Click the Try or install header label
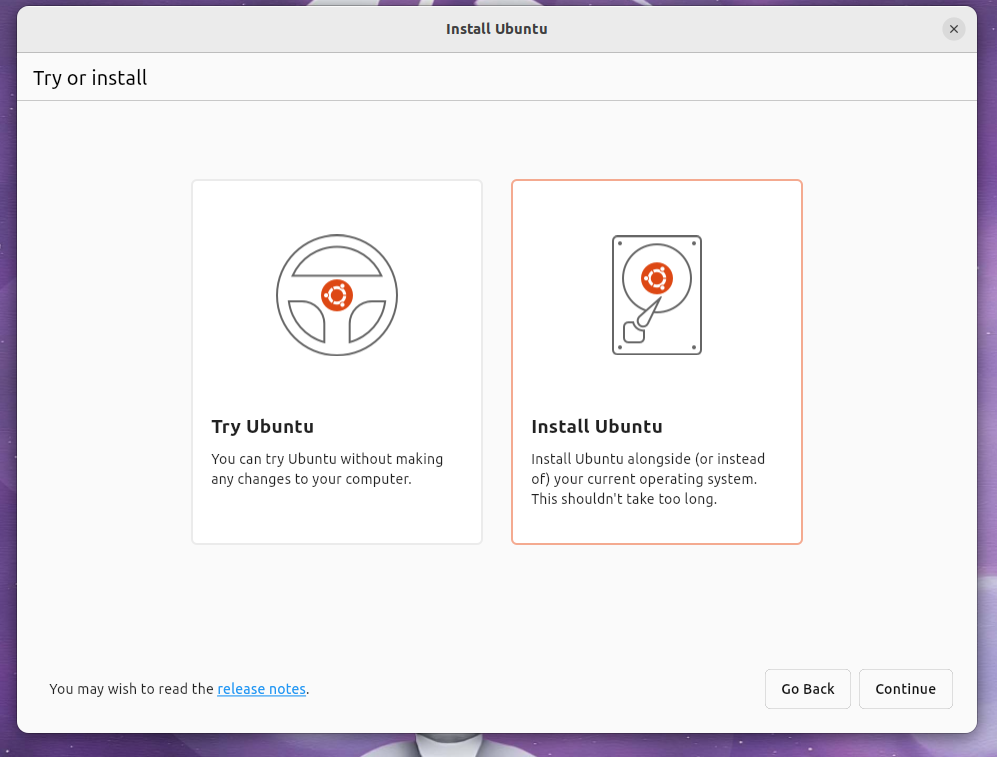The width and height of the screenshot is (997, 757). [90, 76]
